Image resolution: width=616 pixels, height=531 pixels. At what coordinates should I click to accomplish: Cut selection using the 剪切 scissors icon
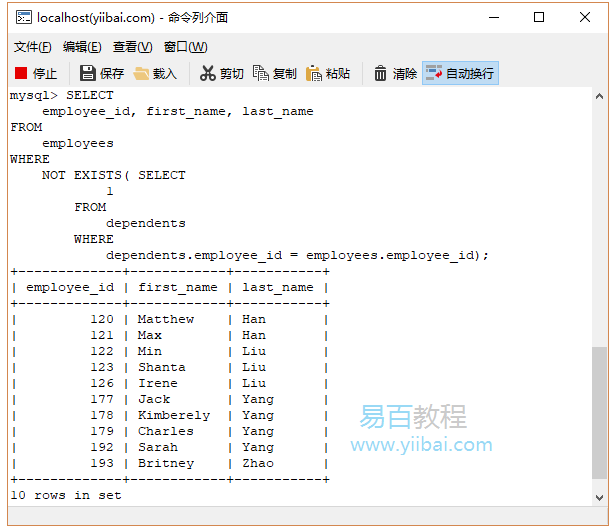(x=208, y=73)
